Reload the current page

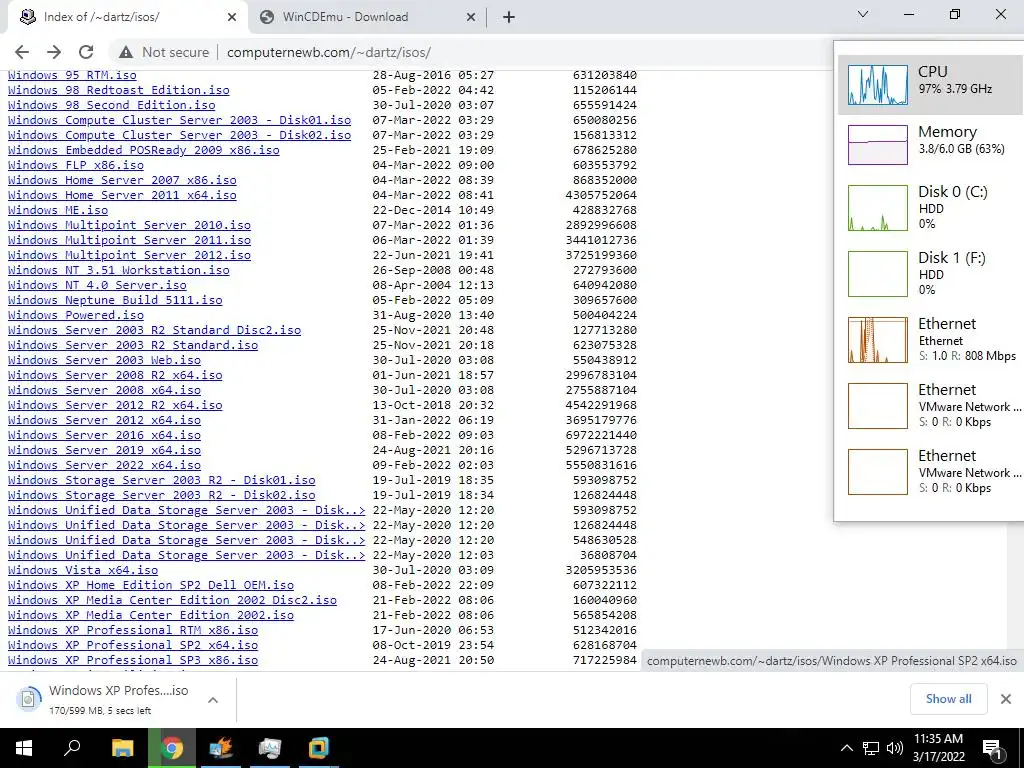click(86, 52)
